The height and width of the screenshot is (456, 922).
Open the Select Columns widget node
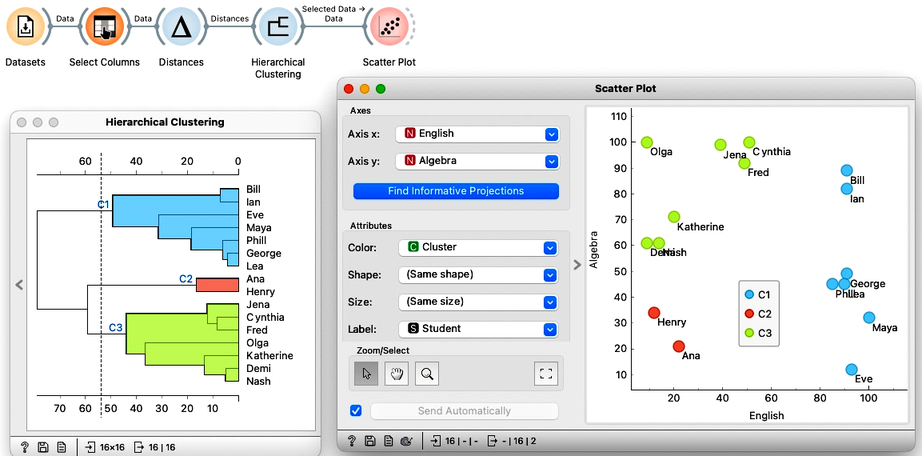[104, 27]
